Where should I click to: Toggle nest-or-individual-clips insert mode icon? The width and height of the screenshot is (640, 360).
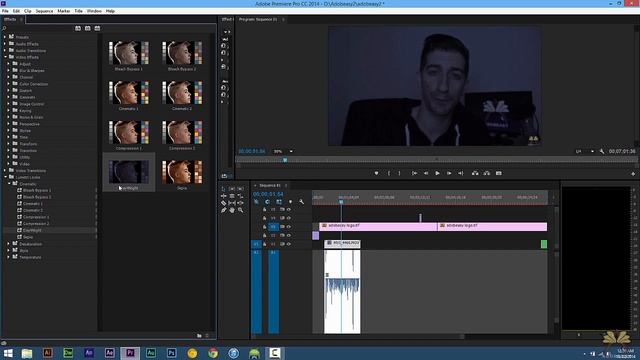tap(256, 202)
